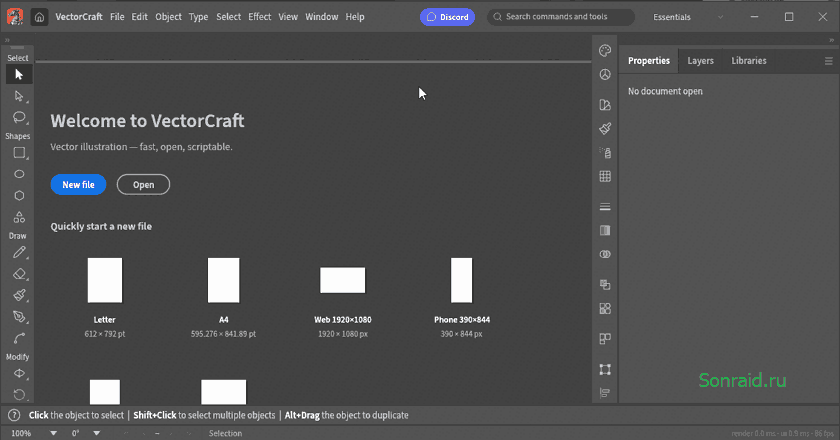Open the Transform bounding box panel
The width and height of the screenshot is (840, 440).
tap(605, 369)
